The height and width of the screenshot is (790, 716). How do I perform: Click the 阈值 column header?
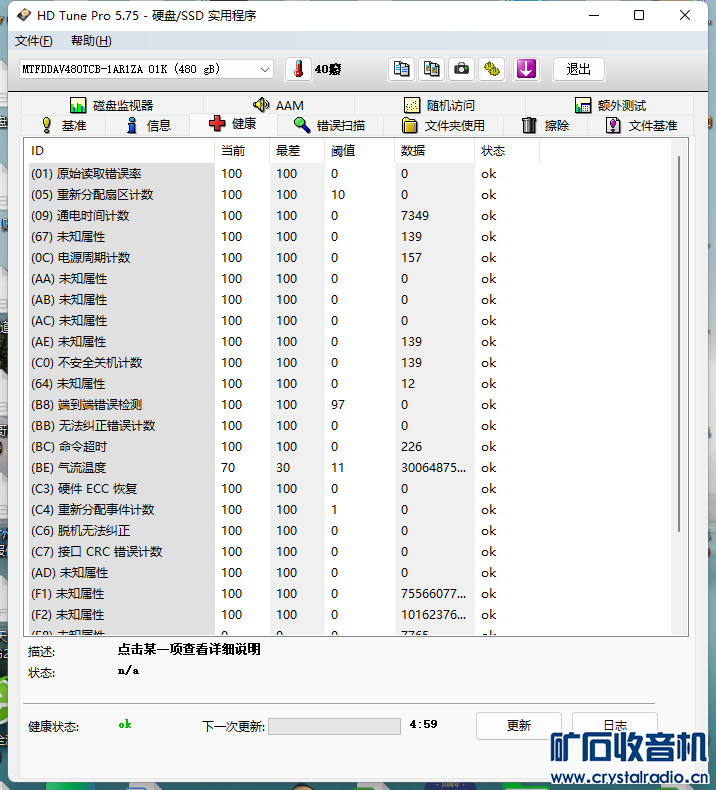click(x=360, y=151)
